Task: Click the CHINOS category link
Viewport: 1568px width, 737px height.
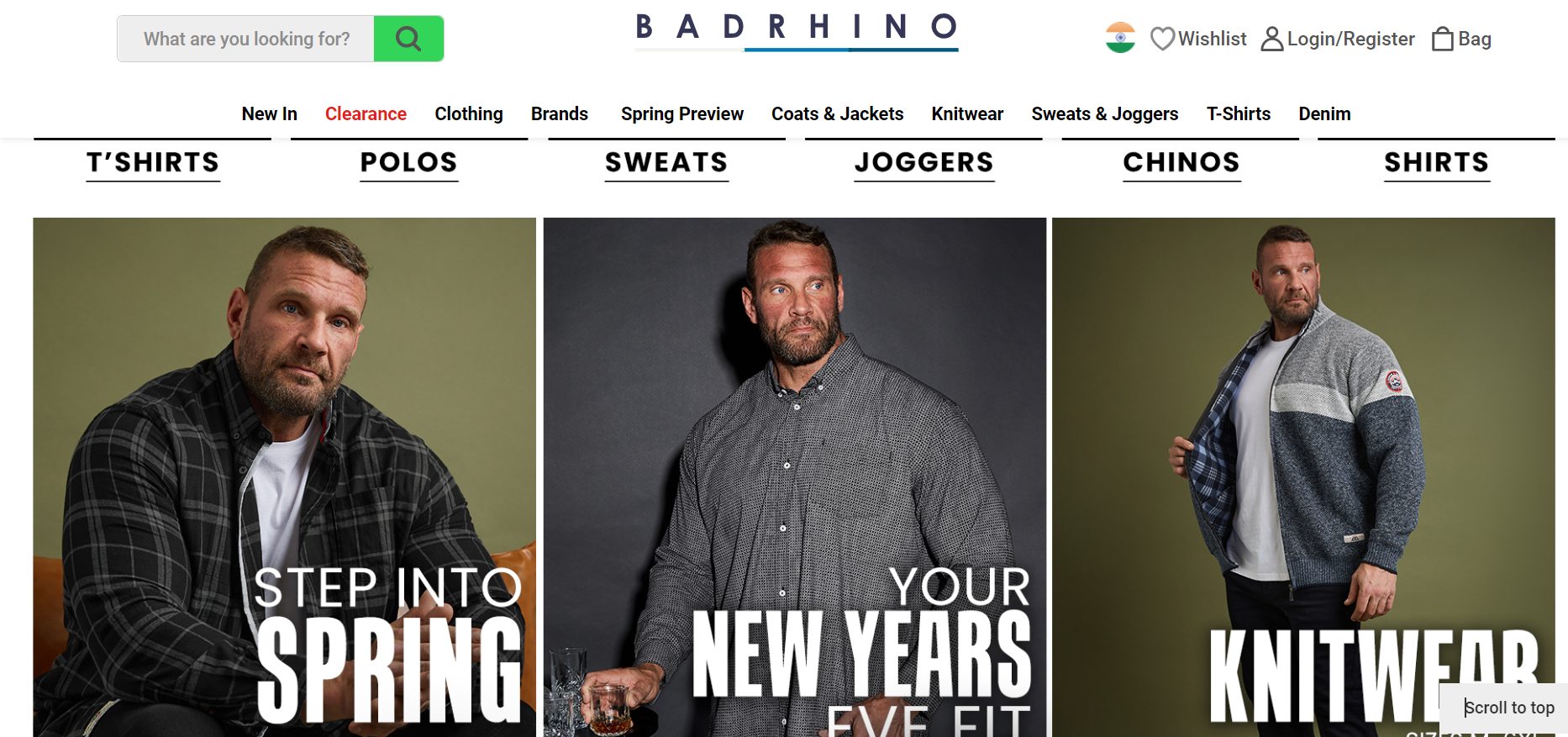Action: click(x=1181, y=162)
